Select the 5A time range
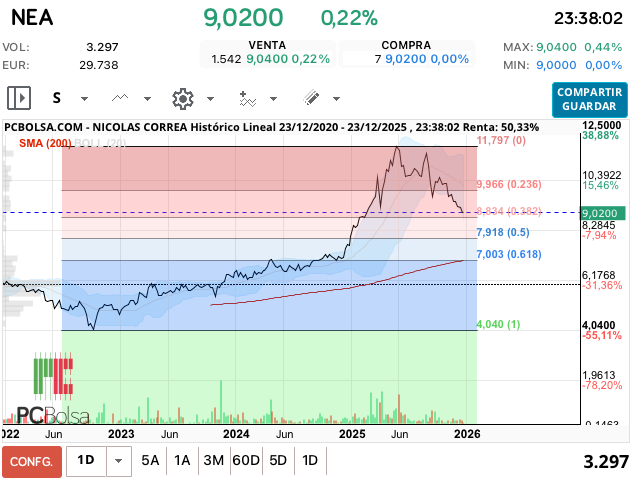 150,461
